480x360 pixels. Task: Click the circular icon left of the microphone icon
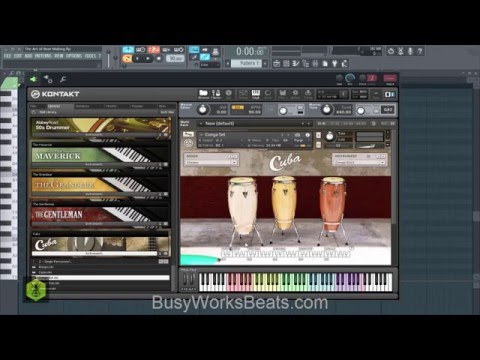pyautogui.click(x=391, y=51)
